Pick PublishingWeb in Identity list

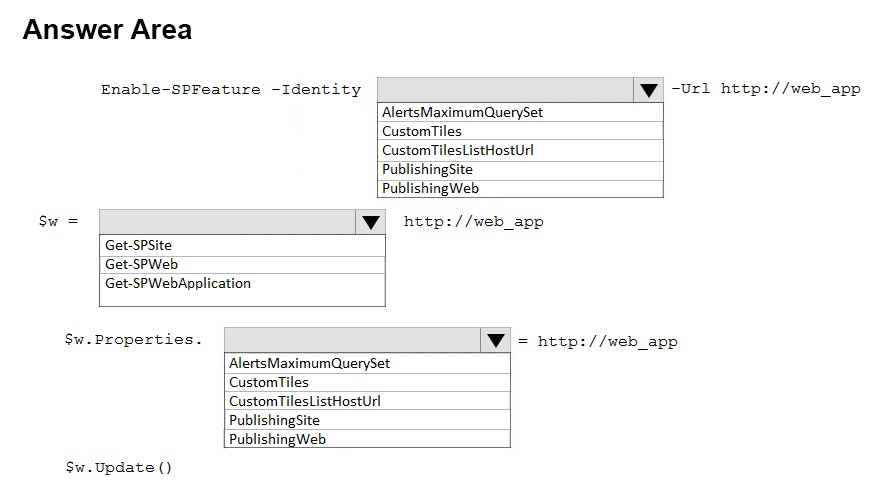(x=430, y=188)
